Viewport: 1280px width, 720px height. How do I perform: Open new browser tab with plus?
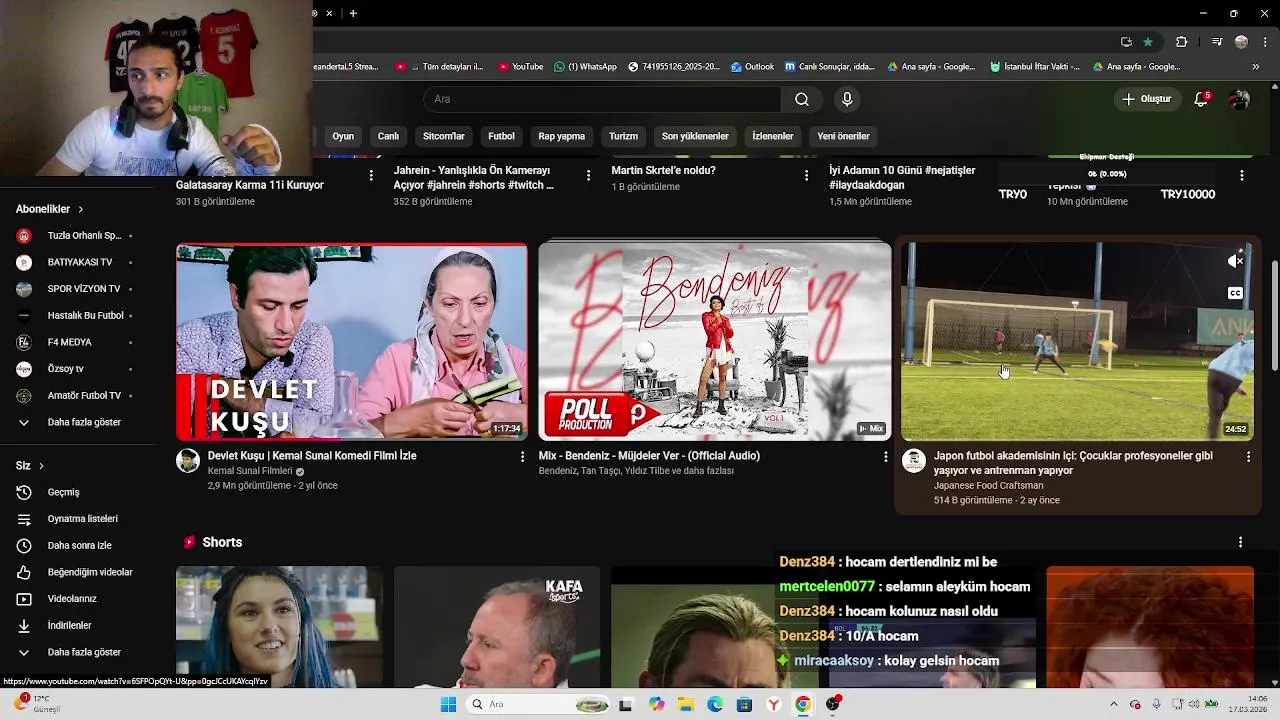pyautogui.click(x=353, y=13)
